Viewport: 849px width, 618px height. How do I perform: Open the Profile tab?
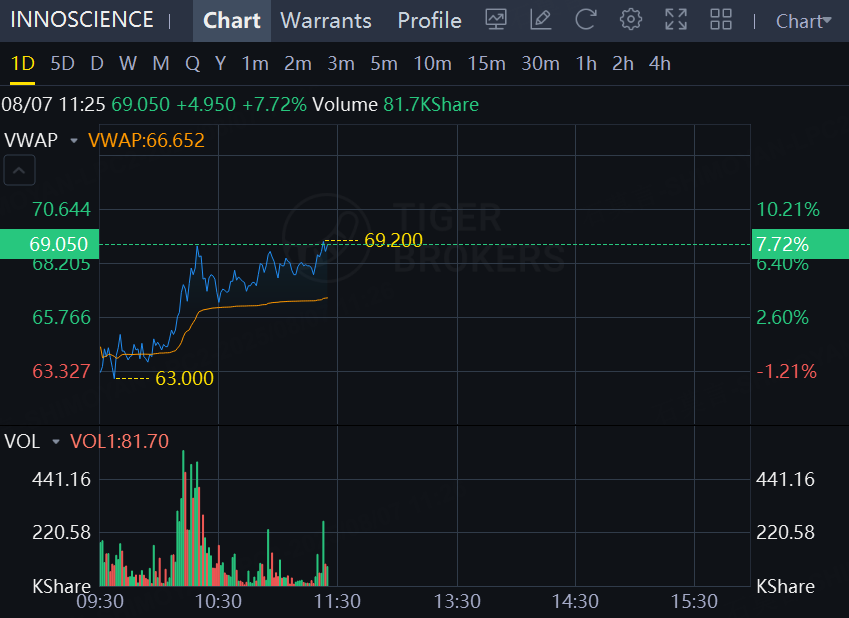coord(429,21)
